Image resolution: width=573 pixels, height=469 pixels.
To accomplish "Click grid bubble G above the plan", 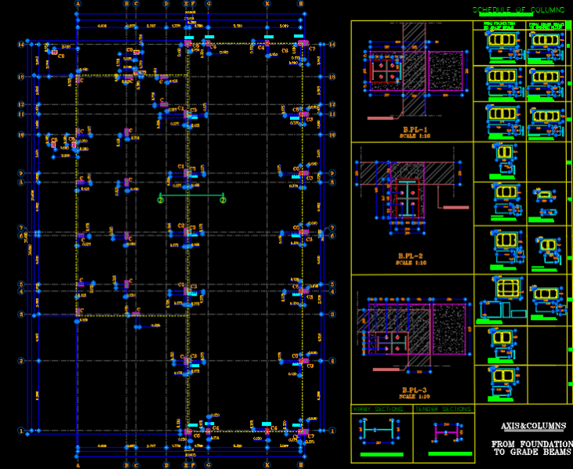I will tap(208, 4).
